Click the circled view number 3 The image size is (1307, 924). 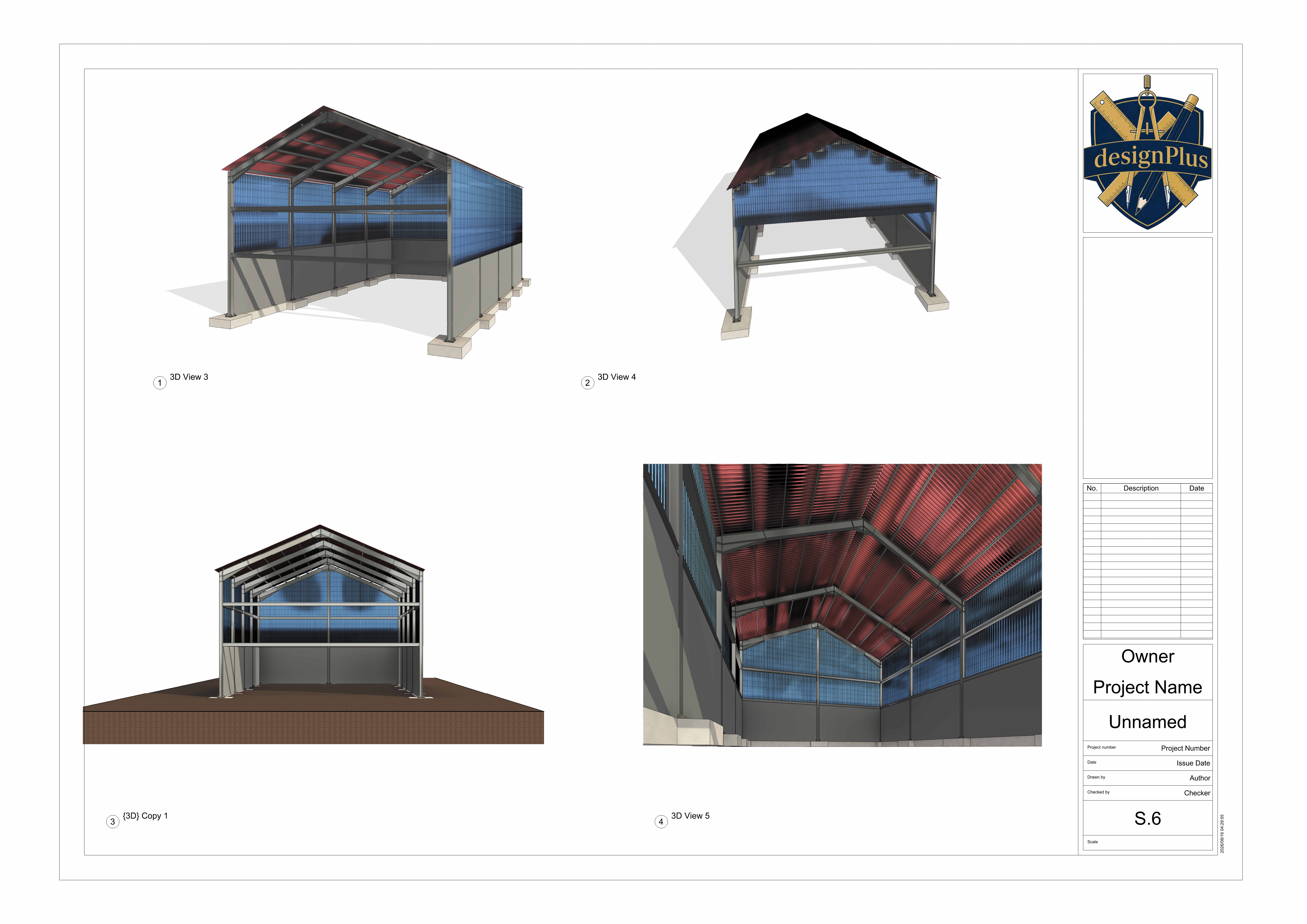pos(113,822)
